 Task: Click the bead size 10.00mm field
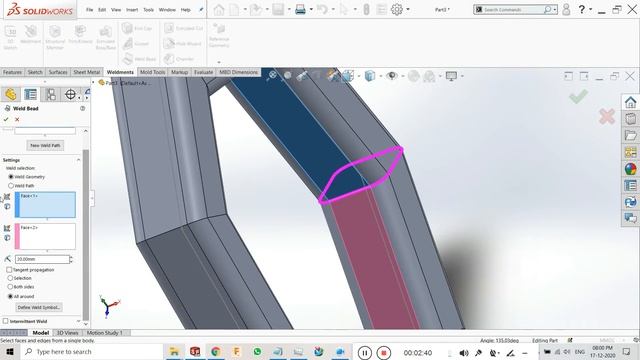(x=42, y=259)
